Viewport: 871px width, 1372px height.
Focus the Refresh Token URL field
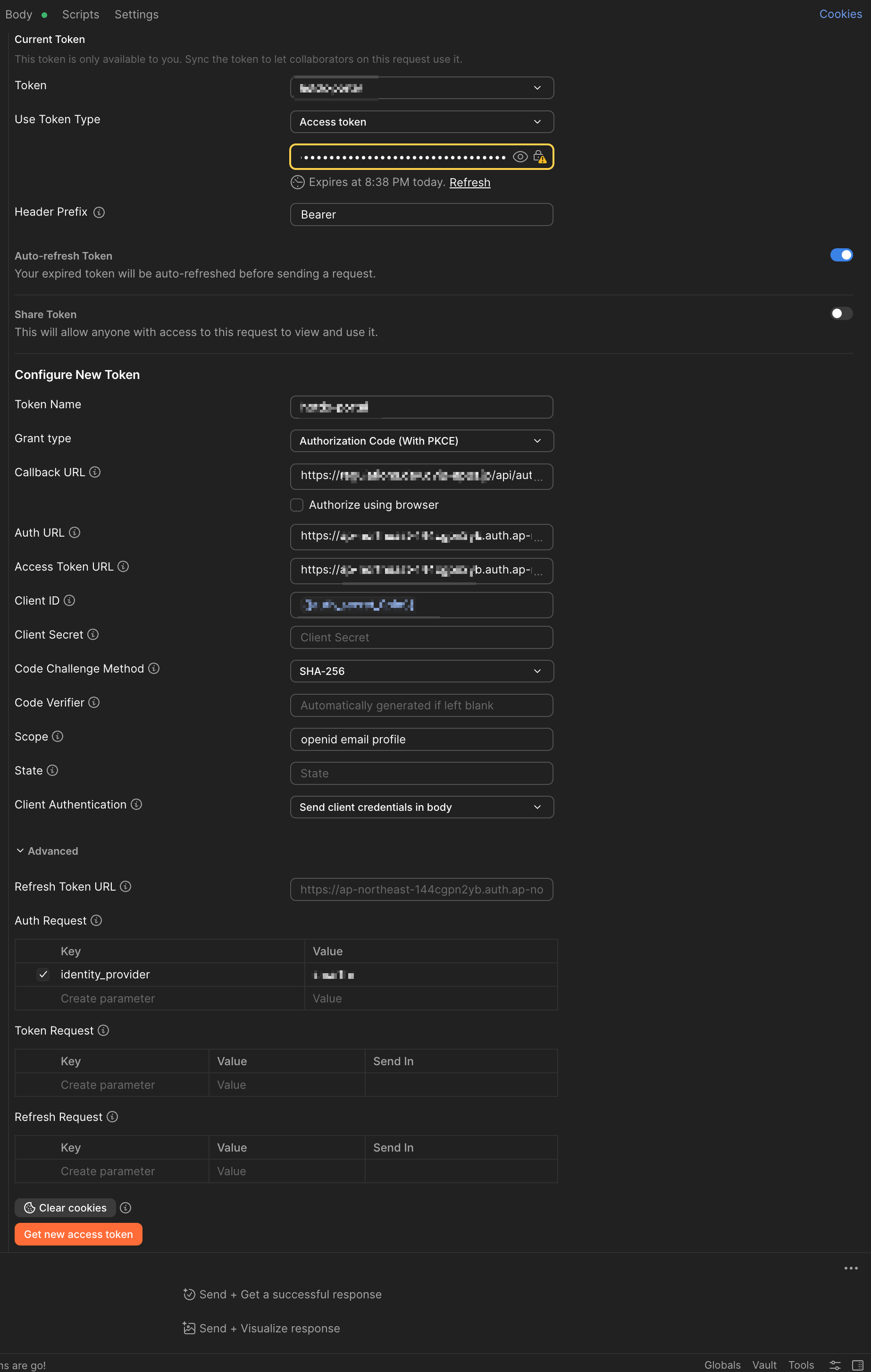(421, 889)
